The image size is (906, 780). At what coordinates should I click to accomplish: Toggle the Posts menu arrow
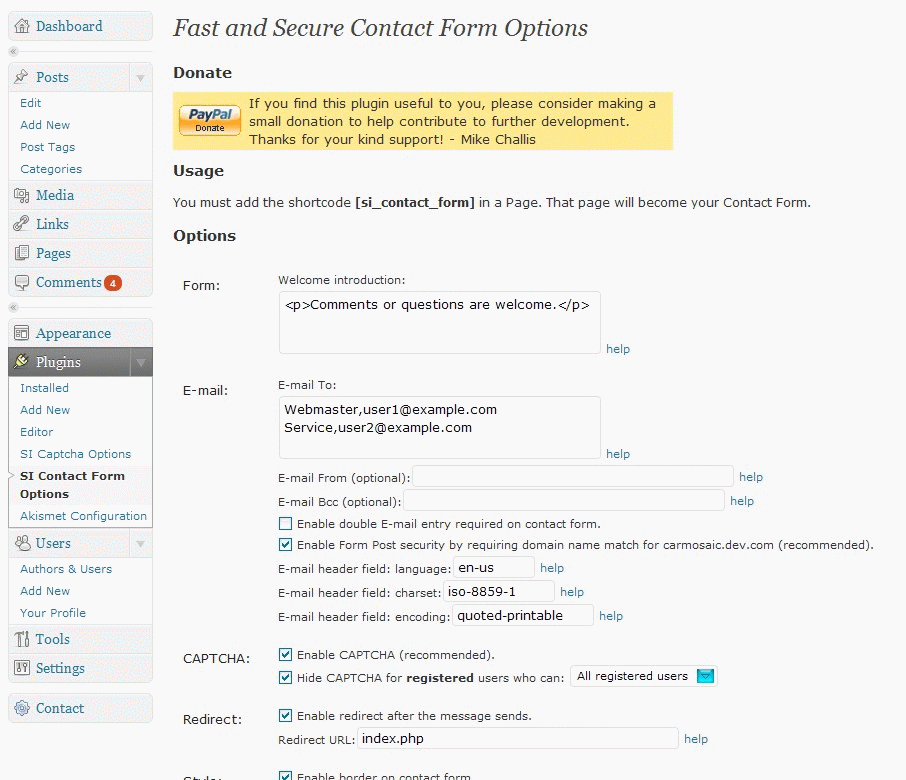pos(141,77)
